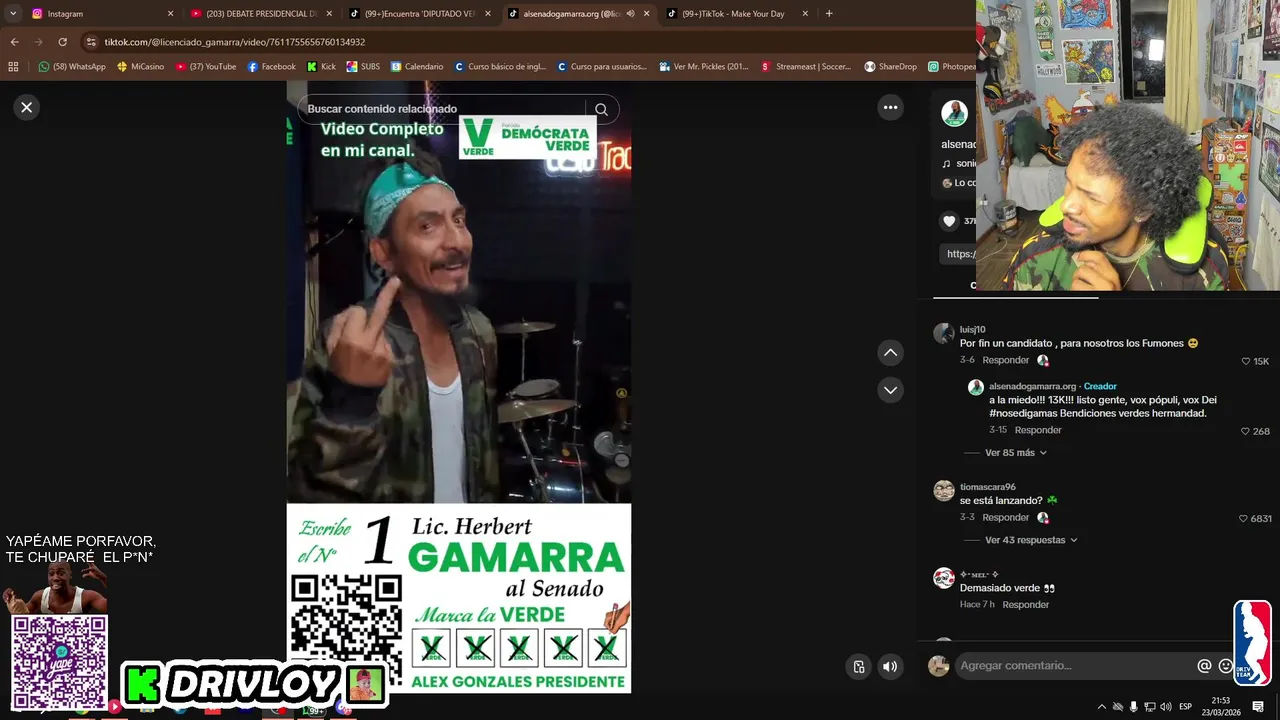Open the ShareDrop bookmark
This screenshot has width=1280, height=720.
coord(891,67)
